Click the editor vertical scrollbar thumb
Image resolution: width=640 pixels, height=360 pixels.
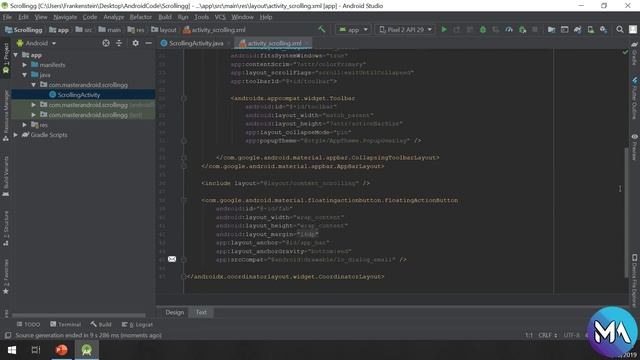point(626,212)
